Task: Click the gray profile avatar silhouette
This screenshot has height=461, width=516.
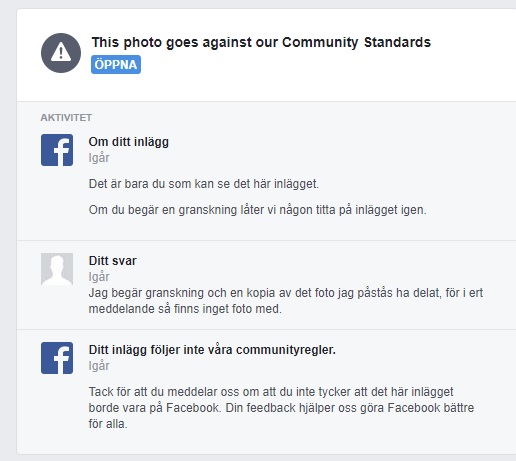Action: (57, 269)
